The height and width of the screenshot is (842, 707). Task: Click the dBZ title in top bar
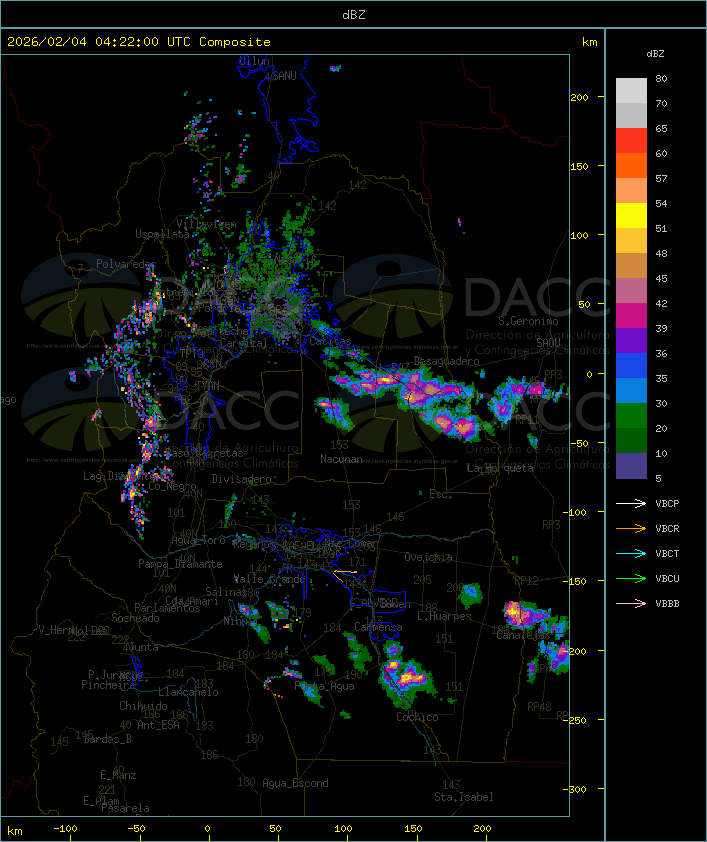point(354,15)
